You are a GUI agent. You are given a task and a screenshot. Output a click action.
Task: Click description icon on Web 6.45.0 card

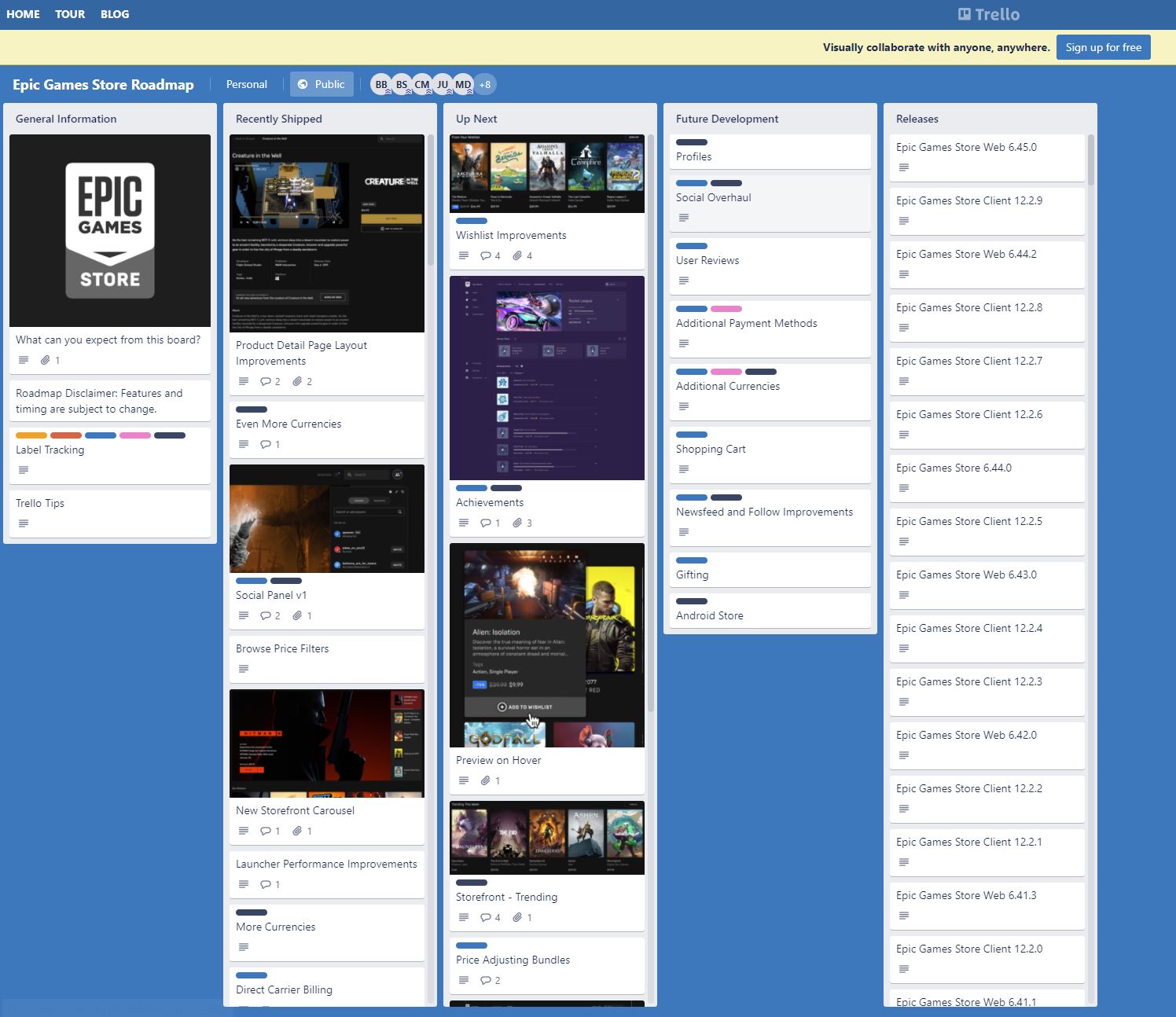pos(904,167)
